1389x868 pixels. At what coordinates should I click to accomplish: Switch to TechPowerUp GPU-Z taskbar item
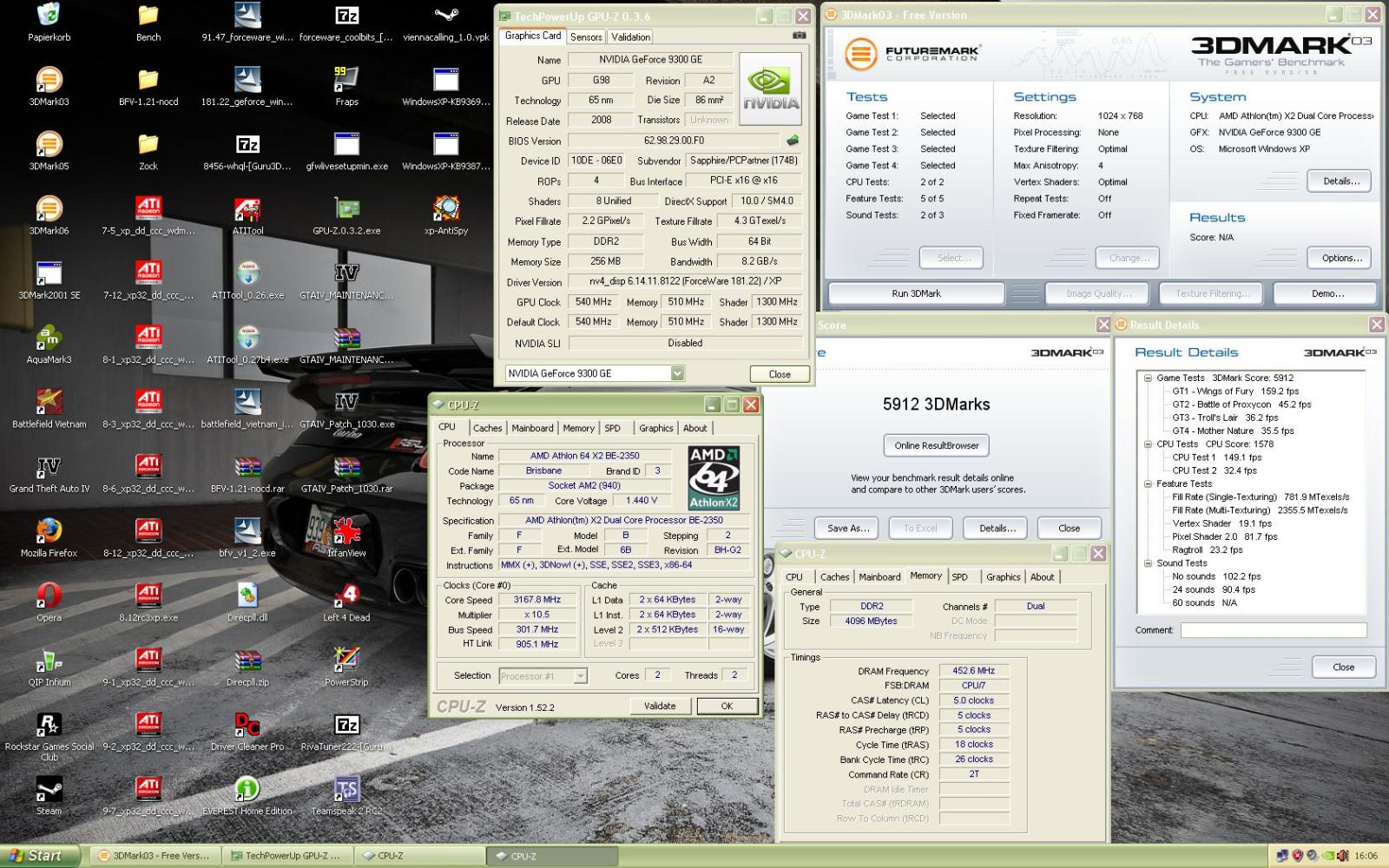[286, 856]
